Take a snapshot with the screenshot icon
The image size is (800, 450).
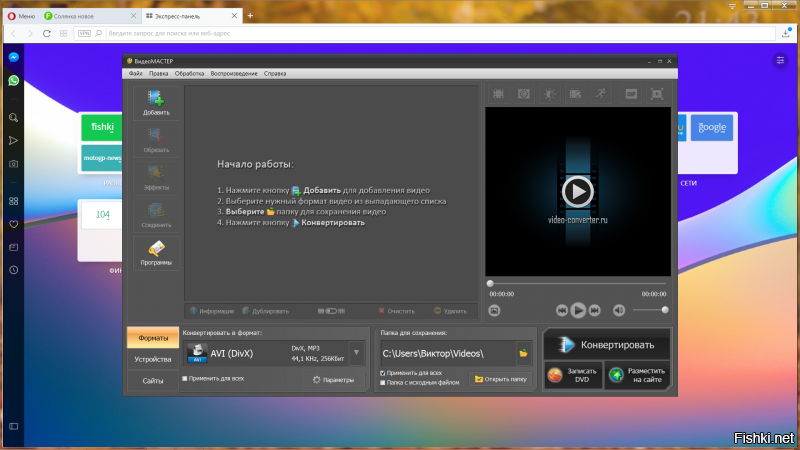click(494, 310)
